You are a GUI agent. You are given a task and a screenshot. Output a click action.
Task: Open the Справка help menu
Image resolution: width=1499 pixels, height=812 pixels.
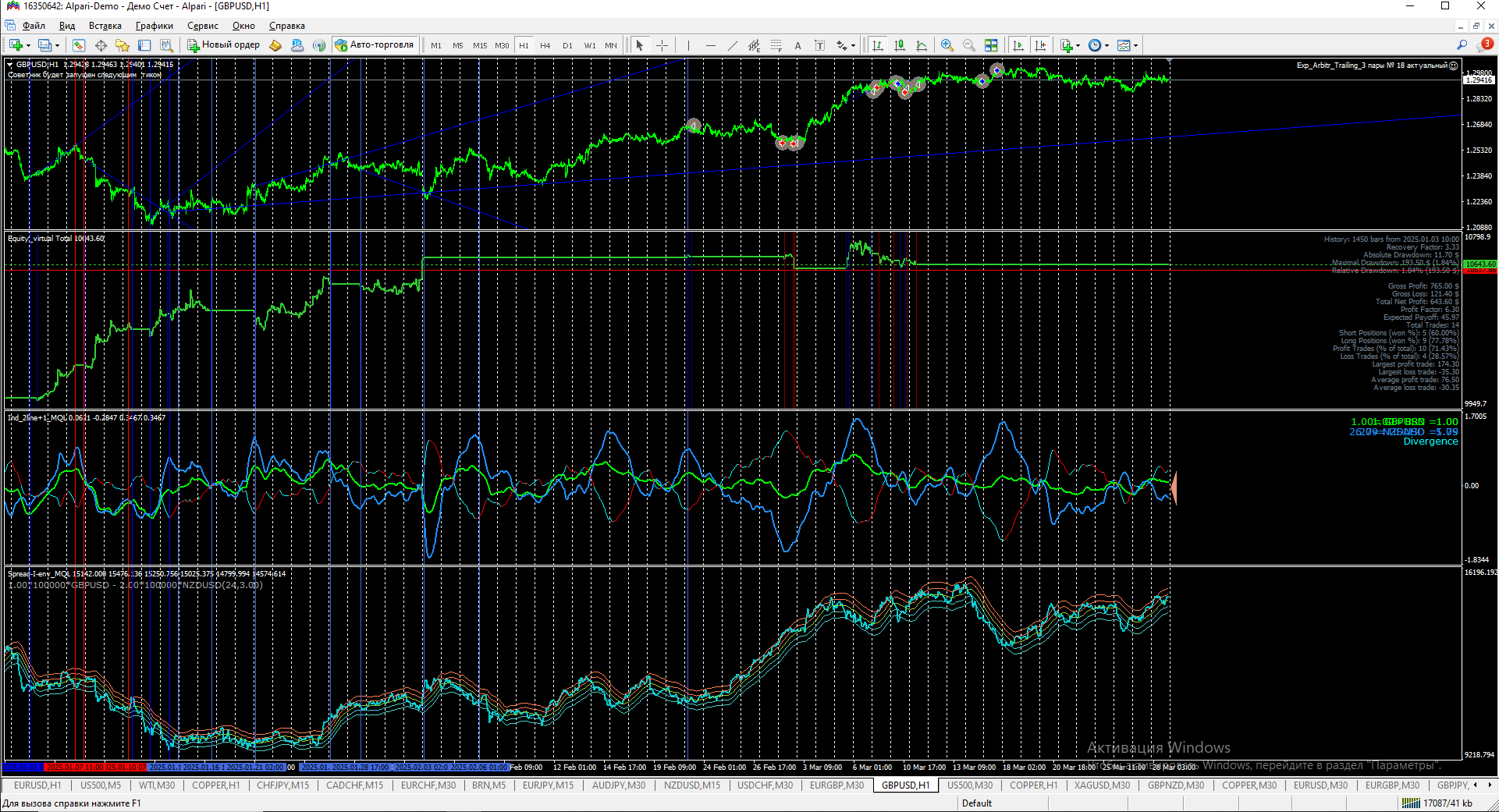287,26
